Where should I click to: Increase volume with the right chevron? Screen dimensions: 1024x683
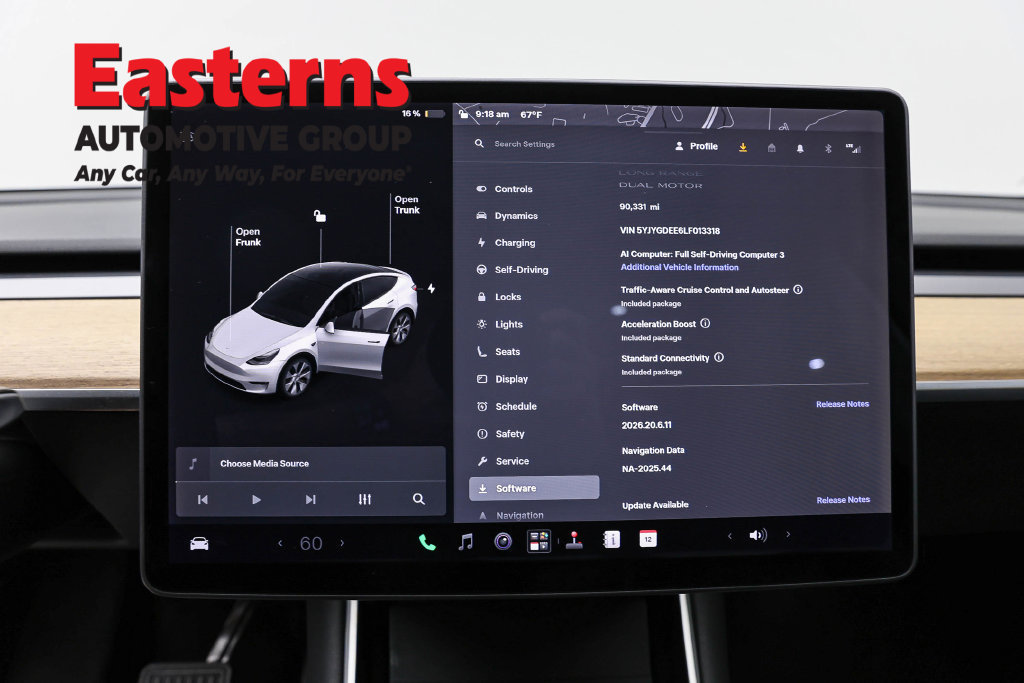[x=788, y=534]
